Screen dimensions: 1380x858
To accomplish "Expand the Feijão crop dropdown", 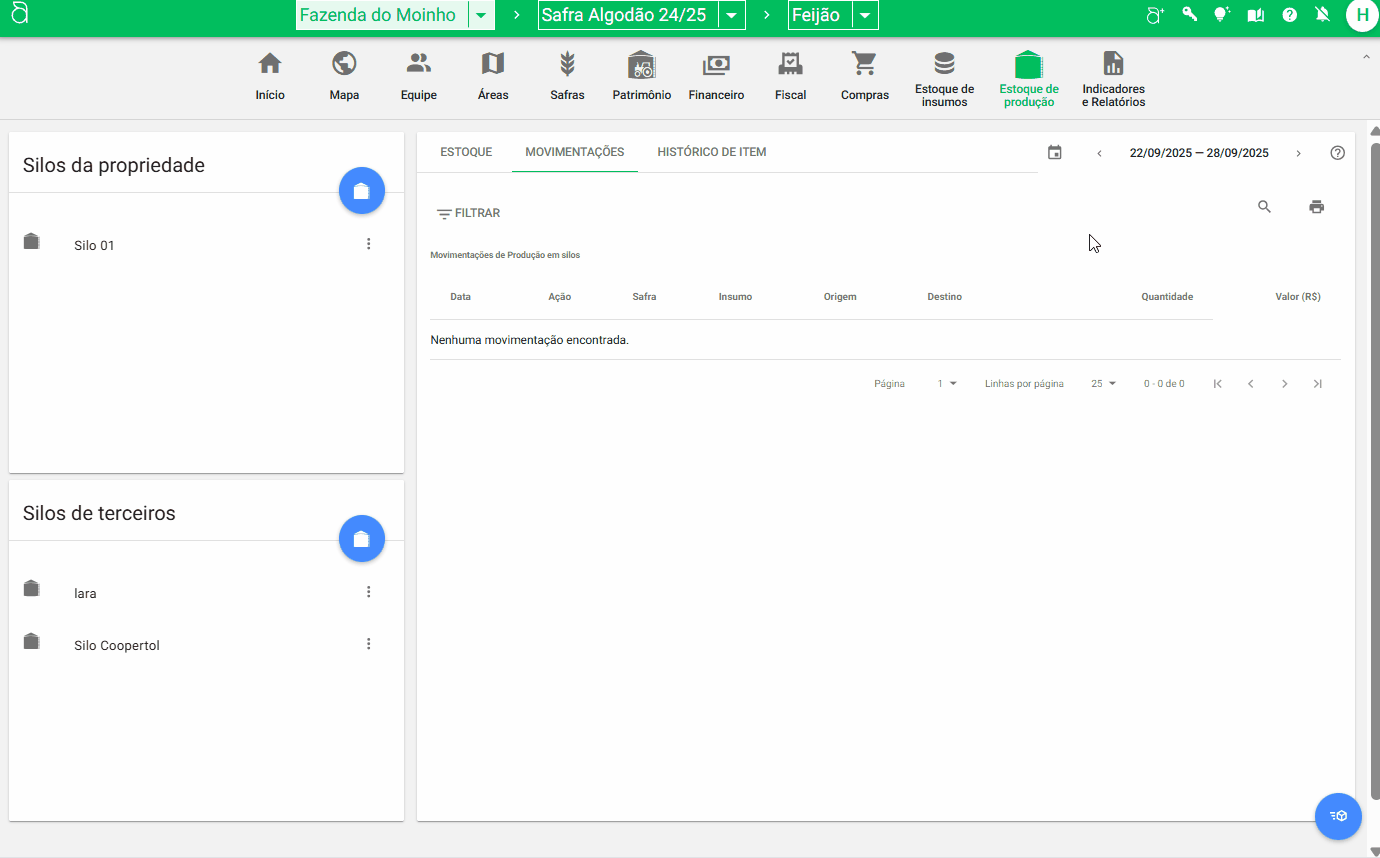I will click(865, 16).
